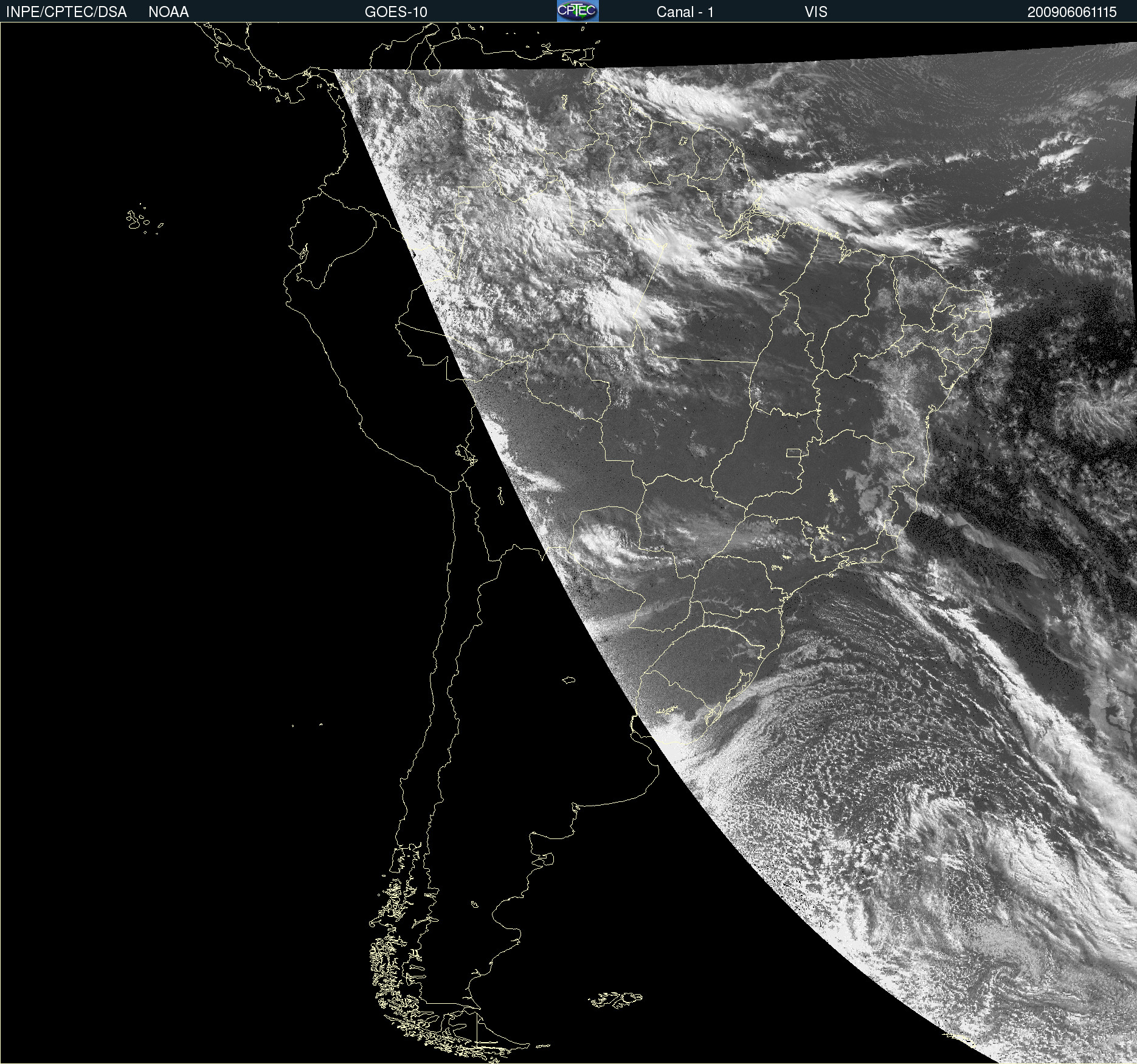Click the GOES-10 satellite name
The height and width of the screenshot is (1064, 1137).
pyautogui.click(x=396, y=12)
